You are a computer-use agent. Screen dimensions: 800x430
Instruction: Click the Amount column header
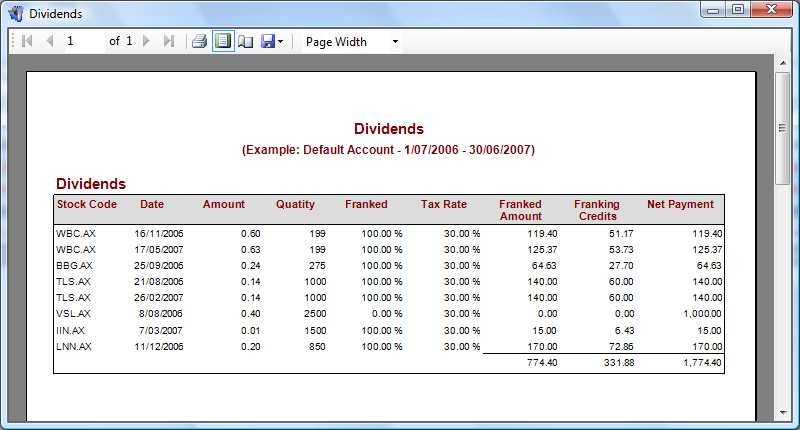tap(224, 204)
